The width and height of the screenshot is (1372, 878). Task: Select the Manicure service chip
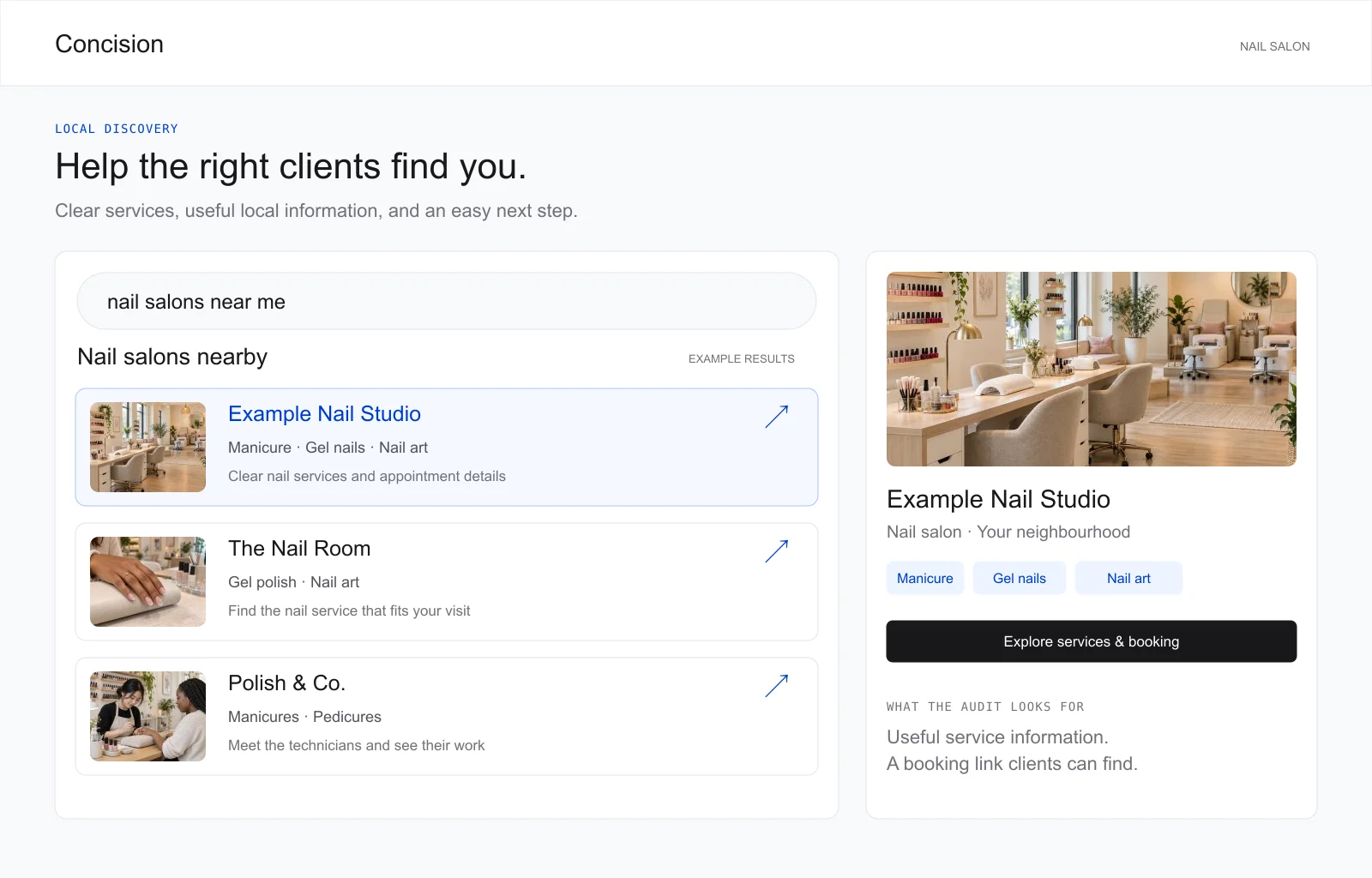925,578
